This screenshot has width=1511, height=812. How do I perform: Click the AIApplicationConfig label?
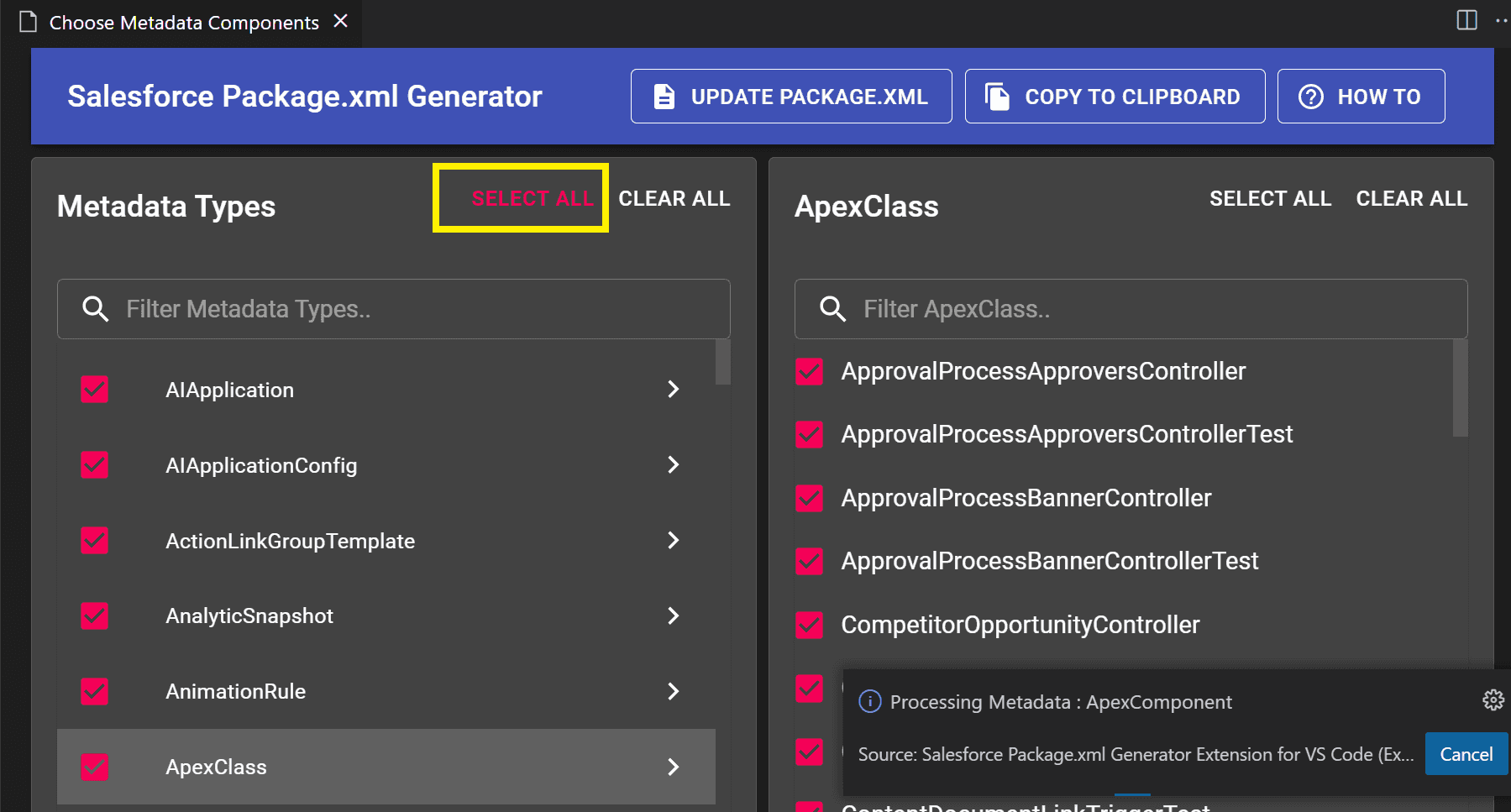tap(261, 465)
